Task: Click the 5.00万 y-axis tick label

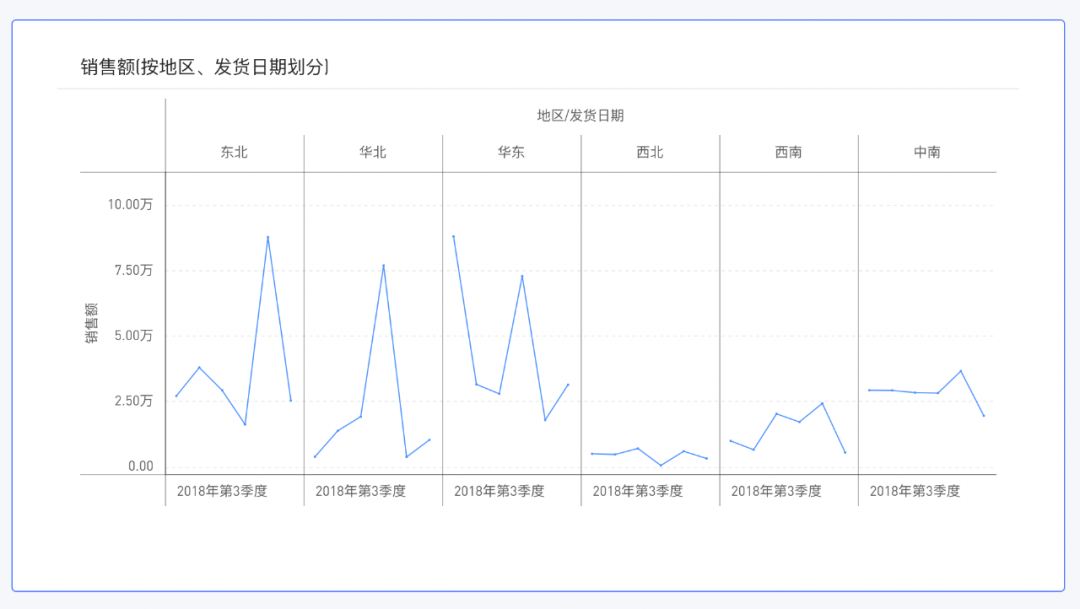Action: point(133,336)
